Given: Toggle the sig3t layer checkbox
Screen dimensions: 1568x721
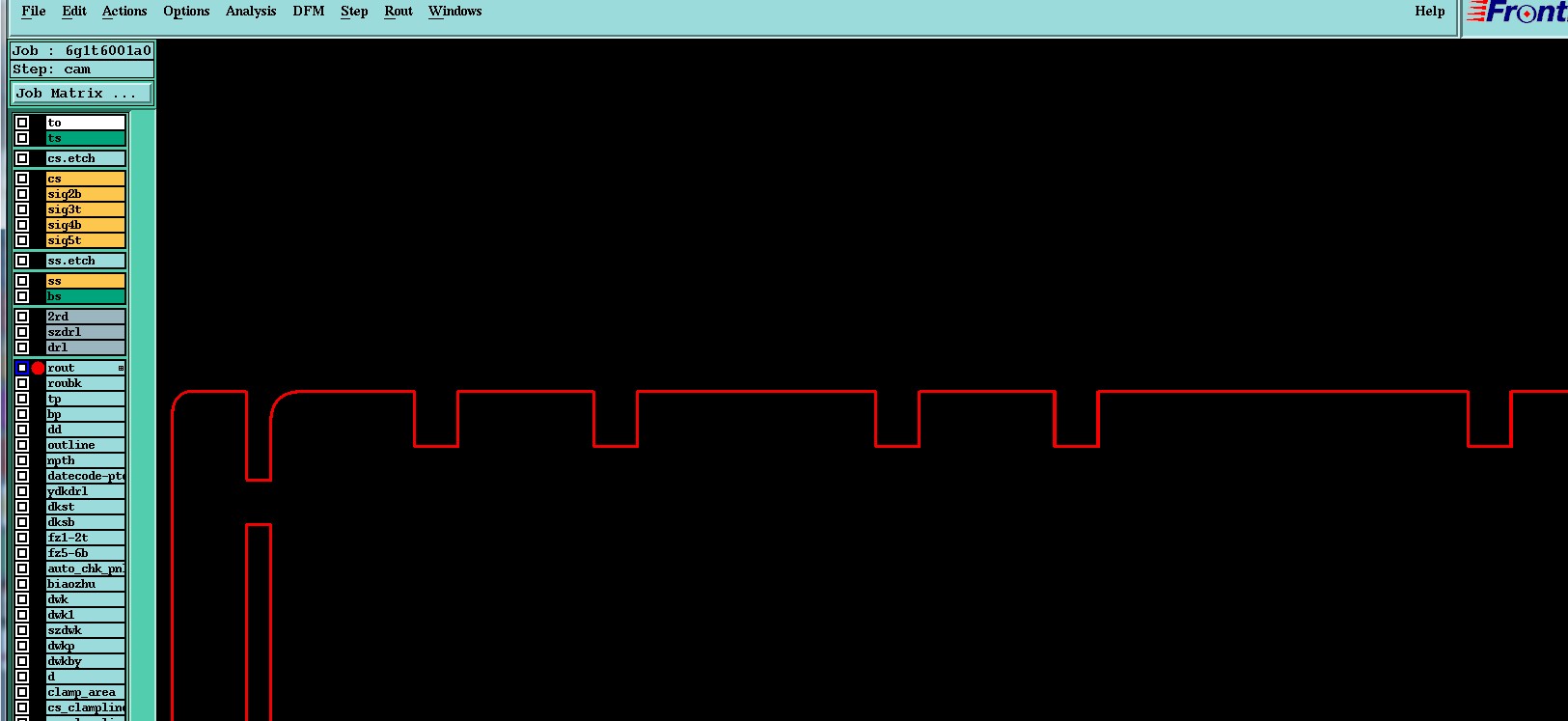Looking at the screenshot, I should 22,209.
